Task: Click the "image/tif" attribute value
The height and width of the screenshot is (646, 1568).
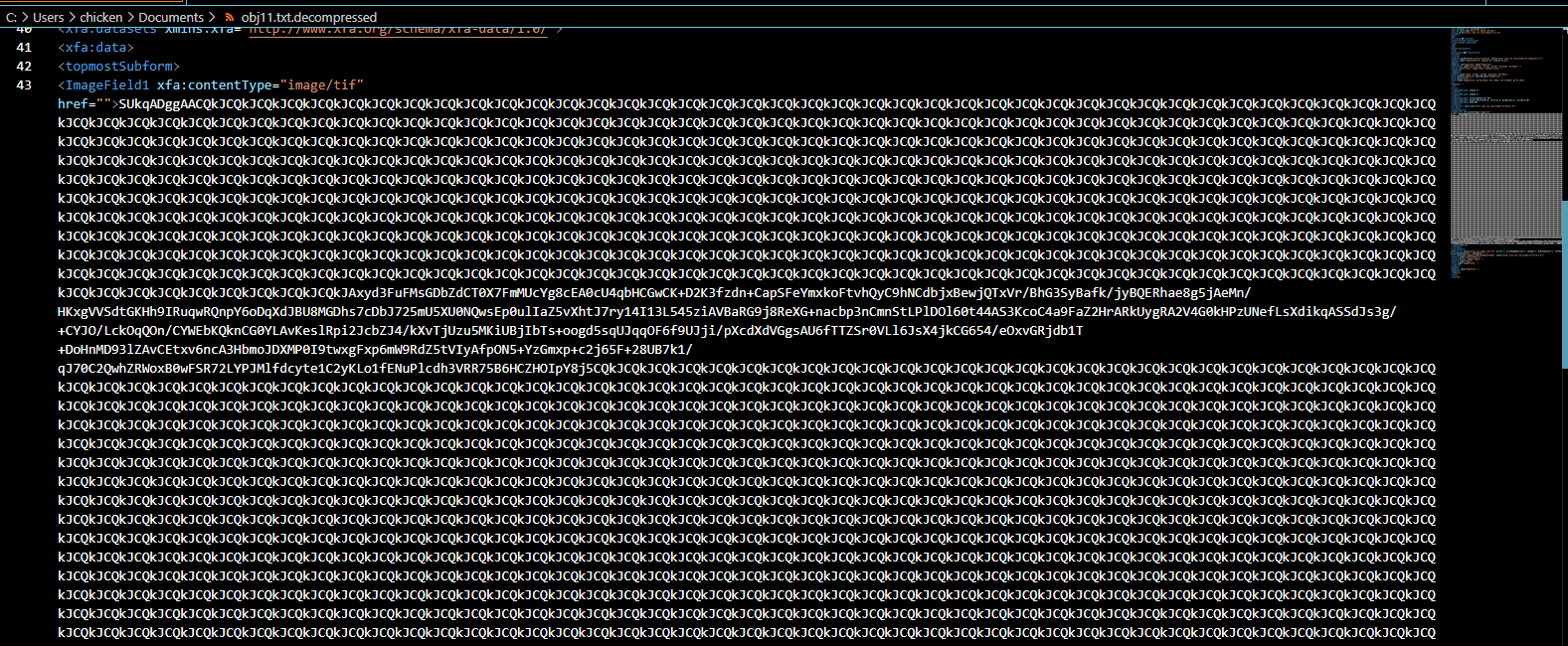Action: pyautogui.click(x=322, y=84)
